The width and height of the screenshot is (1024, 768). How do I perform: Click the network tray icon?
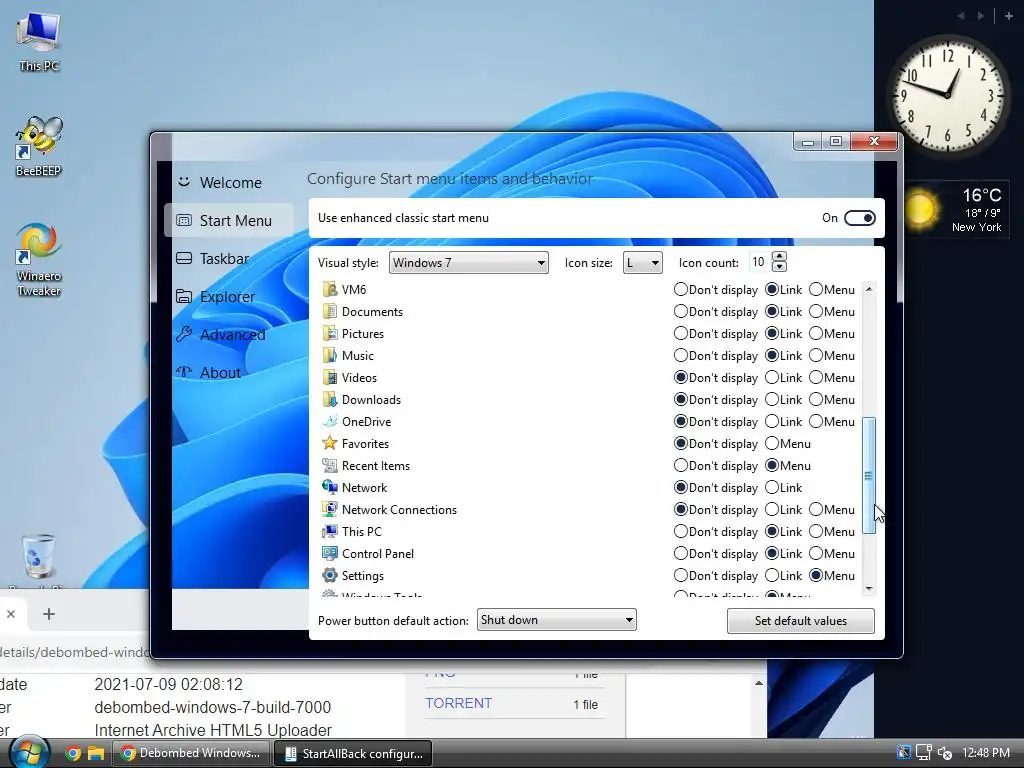click(x=923, y=753)
